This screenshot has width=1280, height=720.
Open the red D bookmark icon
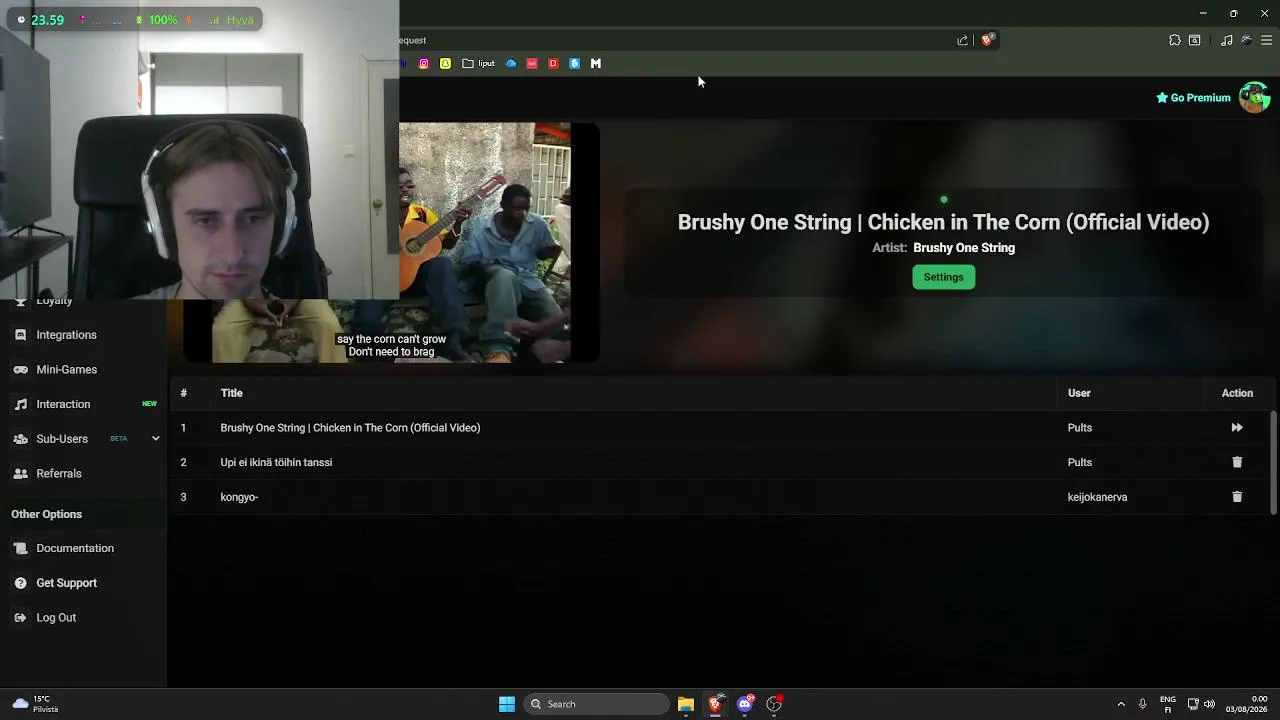click(x=553, y=63)
